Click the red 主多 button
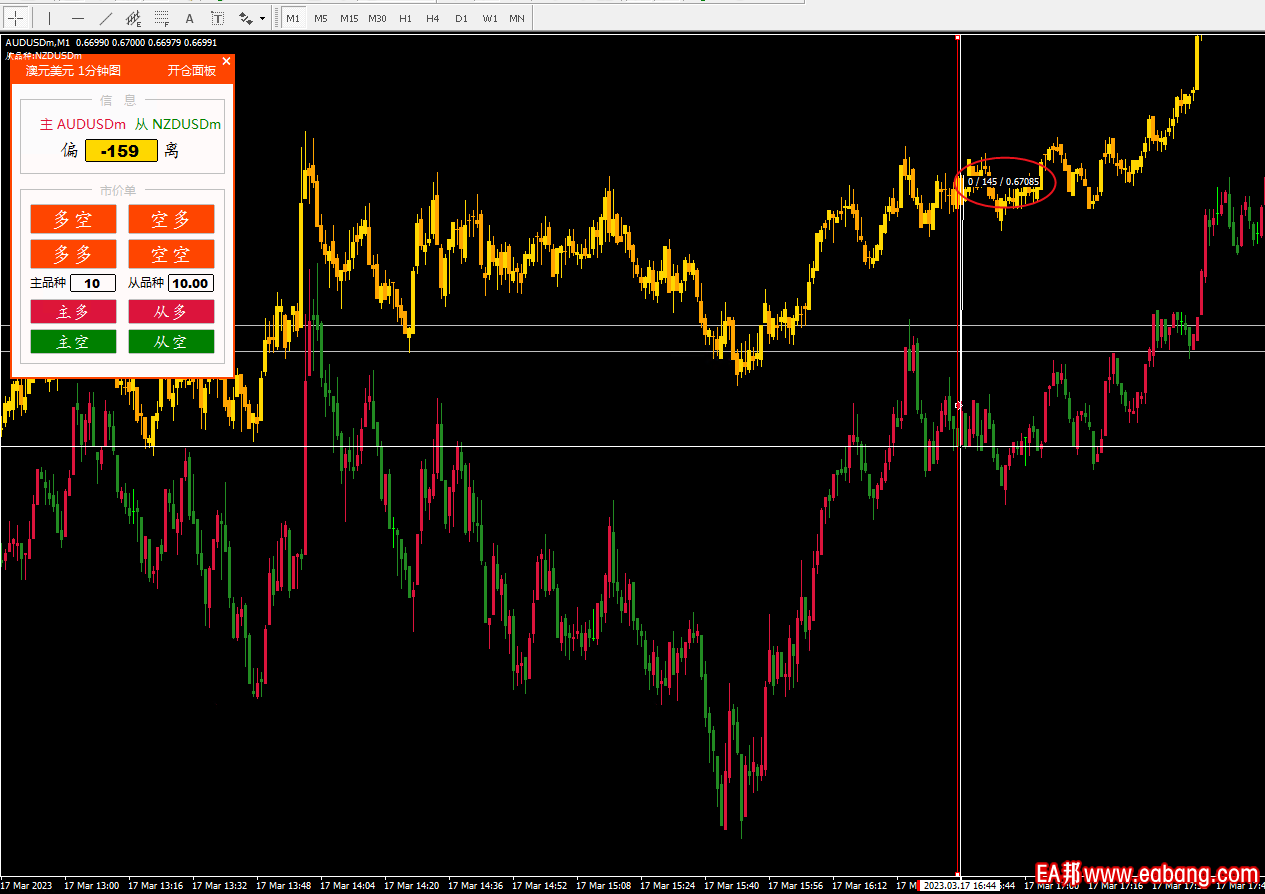 click(x=73, y=312)
